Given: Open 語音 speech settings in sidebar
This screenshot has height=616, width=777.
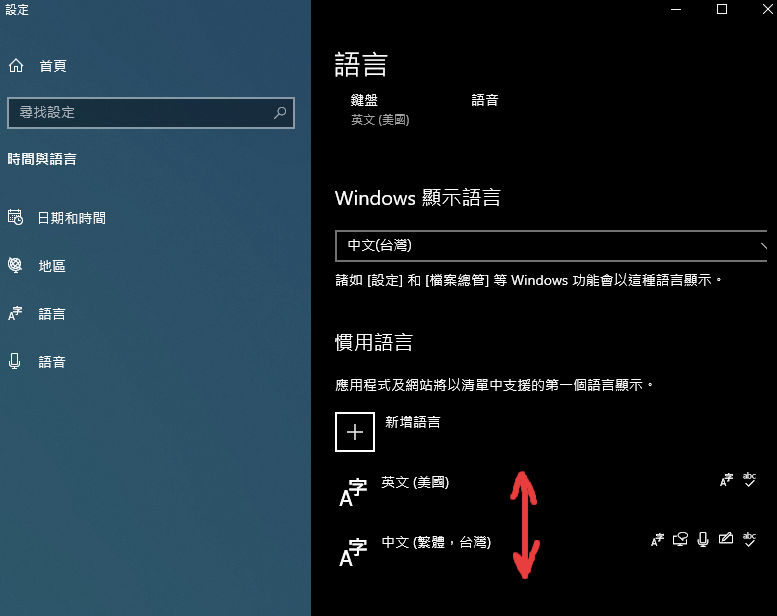Looking at the screenshot, I should [52, 362].
